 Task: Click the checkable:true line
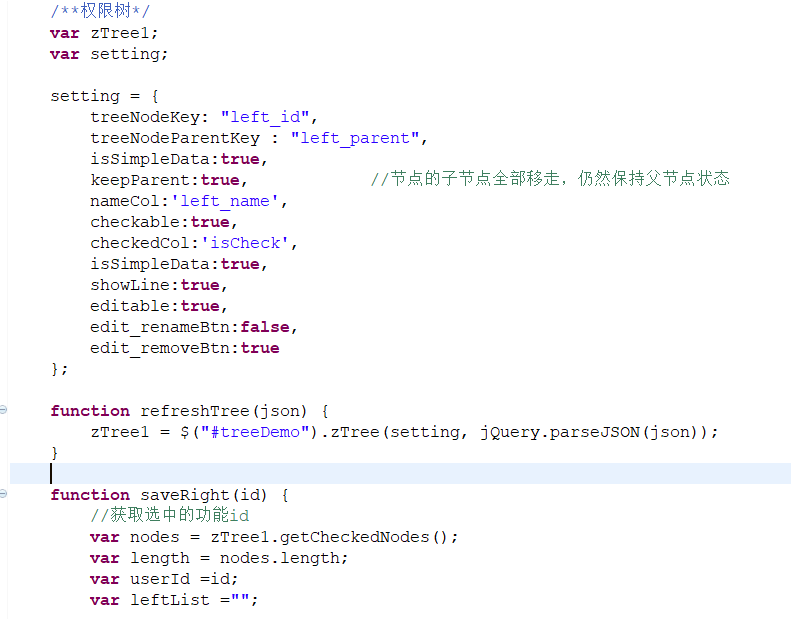tap(163, 222)
